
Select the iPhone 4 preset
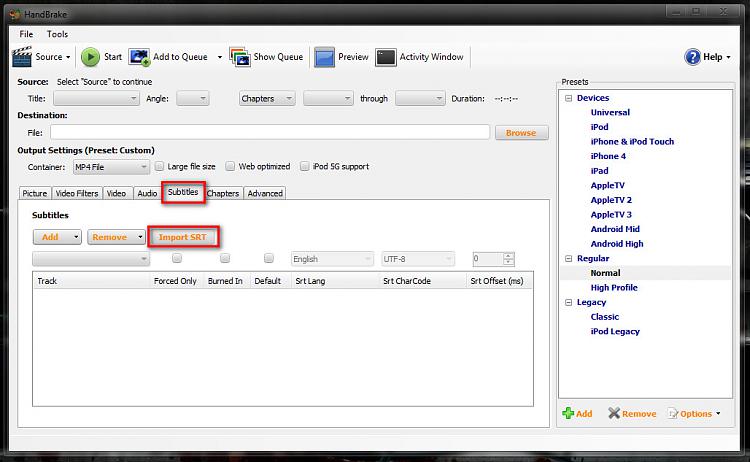pyautogui.click(x=608, y=156)
